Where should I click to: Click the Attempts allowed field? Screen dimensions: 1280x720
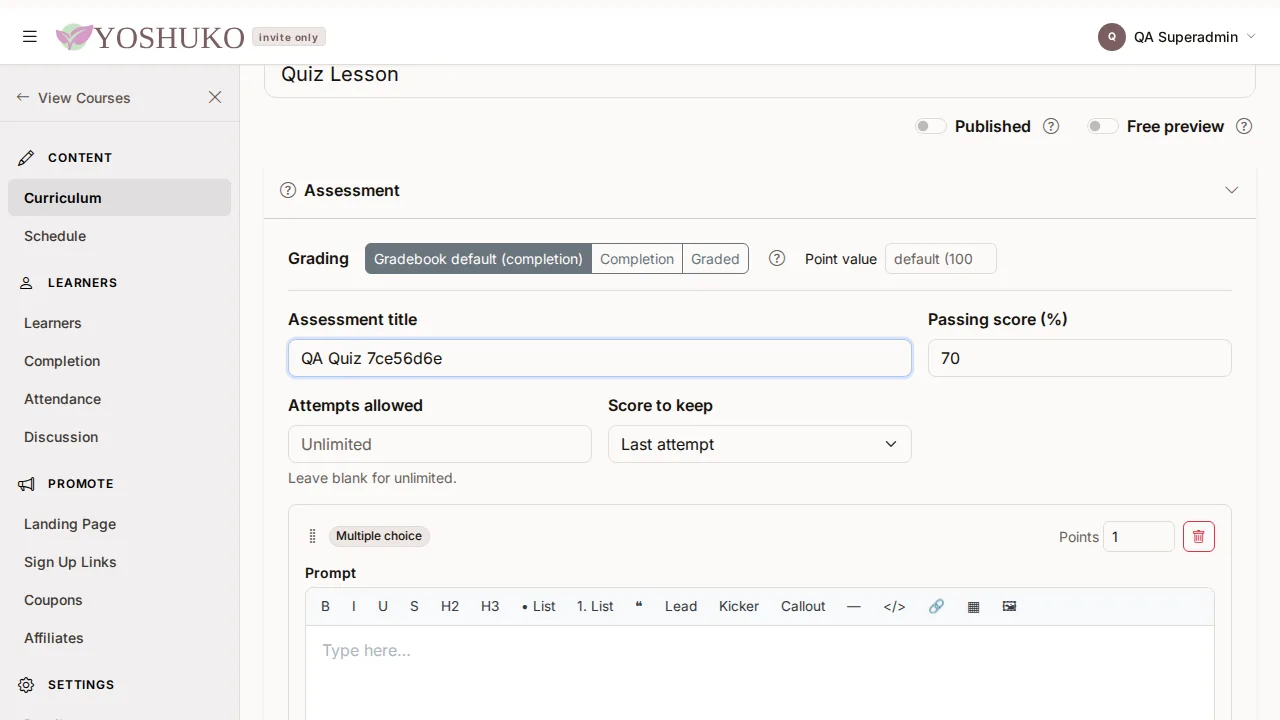[x=440, y=444]
